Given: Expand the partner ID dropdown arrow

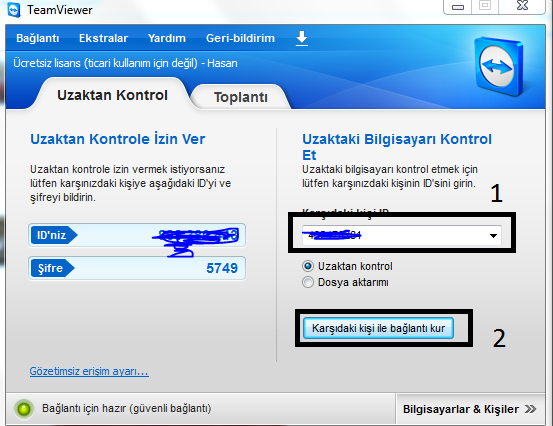Looking at the screenshot, I should pos(493,236).
